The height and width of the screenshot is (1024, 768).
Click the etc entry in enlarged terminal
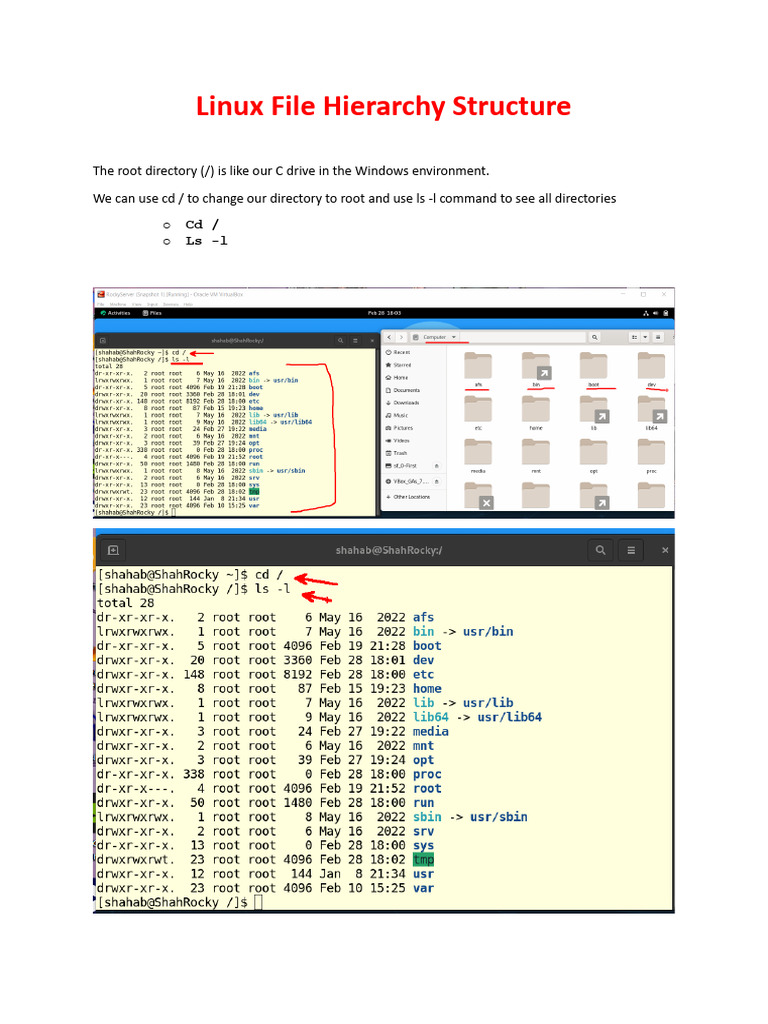click(x=423, y=674)
